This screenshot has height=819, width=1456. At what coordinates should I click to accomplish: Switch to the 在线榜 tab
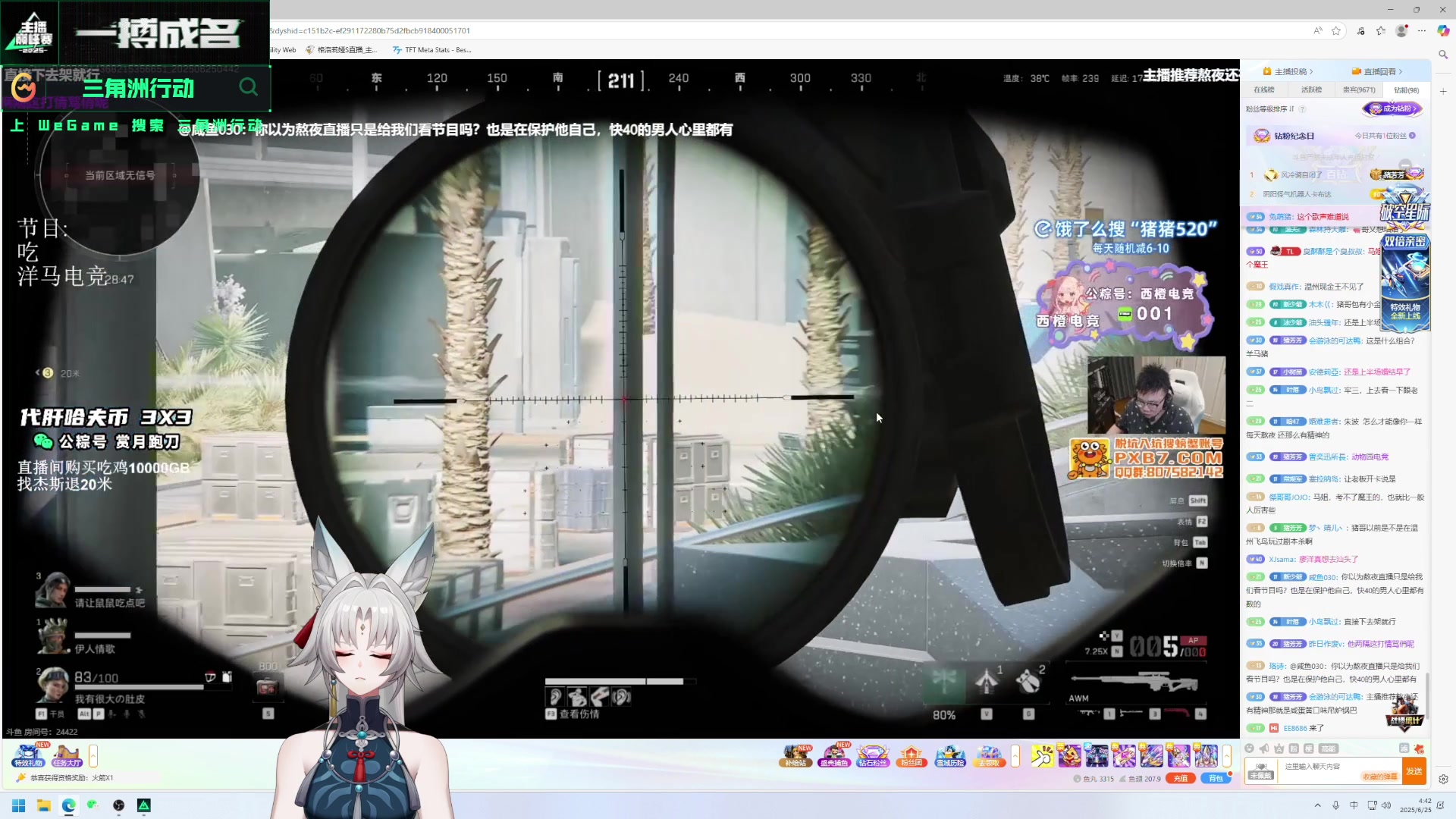(x=1264, y=89)
